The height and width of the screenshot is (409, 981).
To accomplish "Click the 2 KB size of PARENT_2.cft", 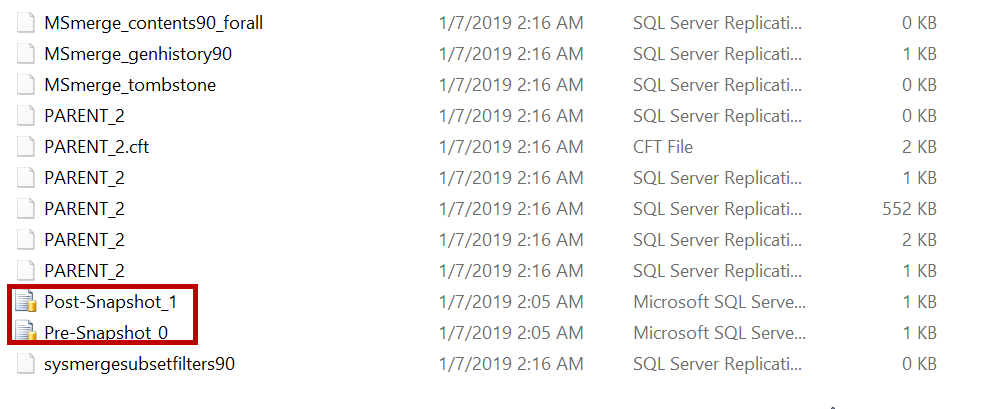I will pyautogui.click(x=918, y=147).
